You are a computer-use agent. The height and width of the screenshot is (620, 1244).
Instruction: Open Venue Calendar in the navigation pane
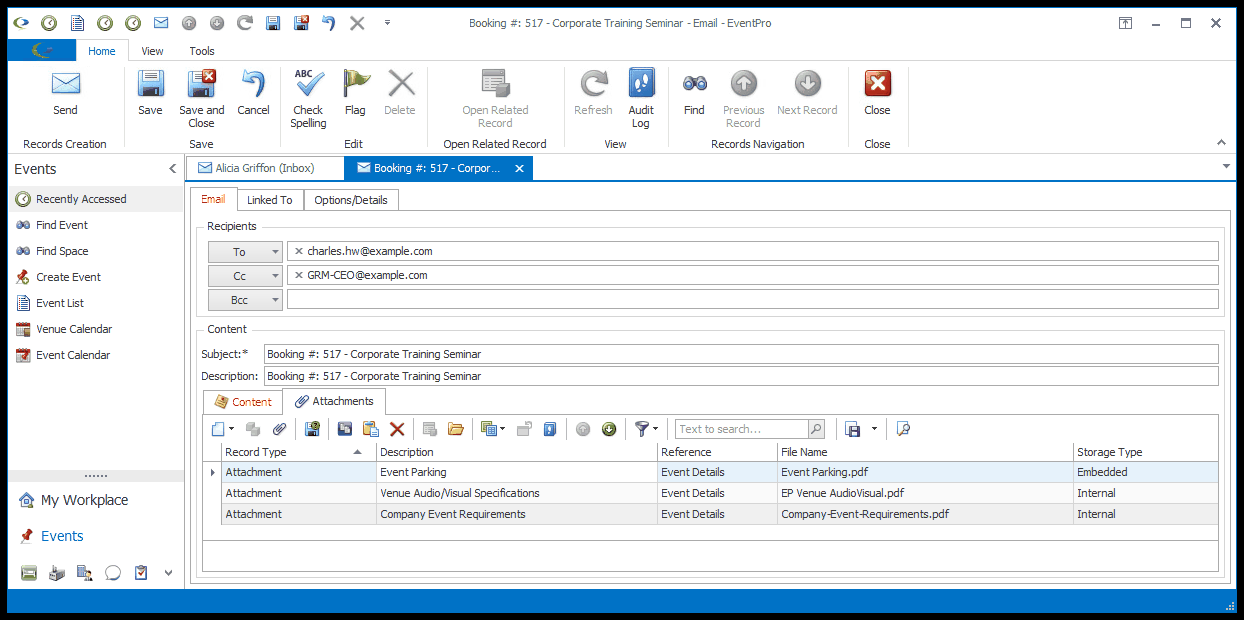coord(74,329)
